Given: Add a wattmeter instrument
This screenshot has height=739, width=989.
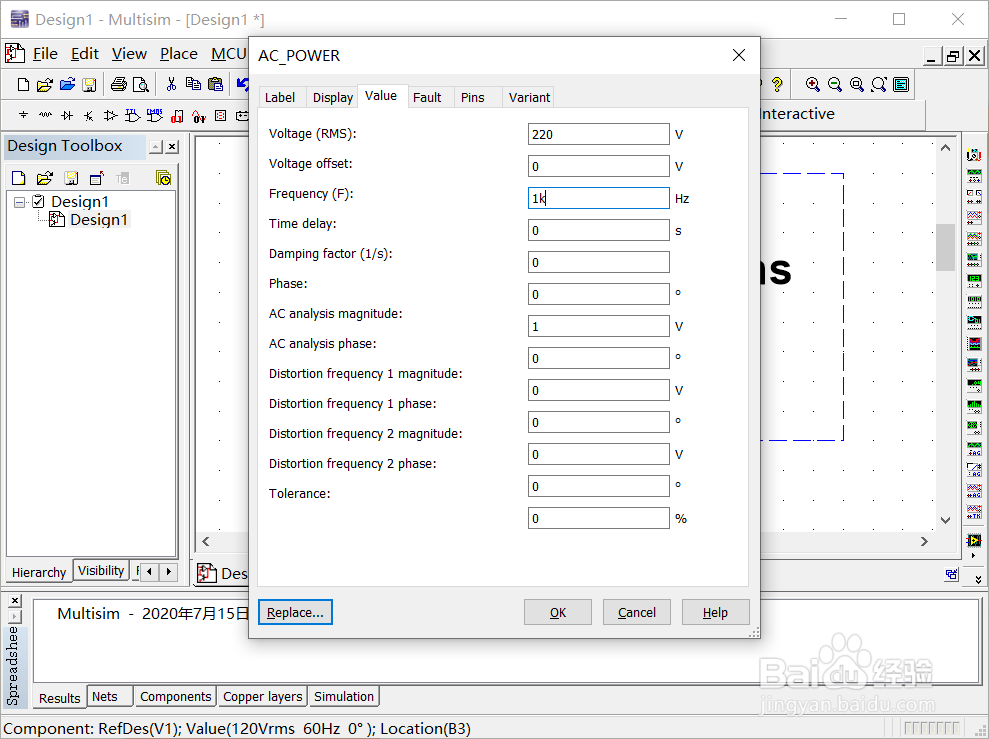Looking at the screenshot, I should click(x=974, y=196).
